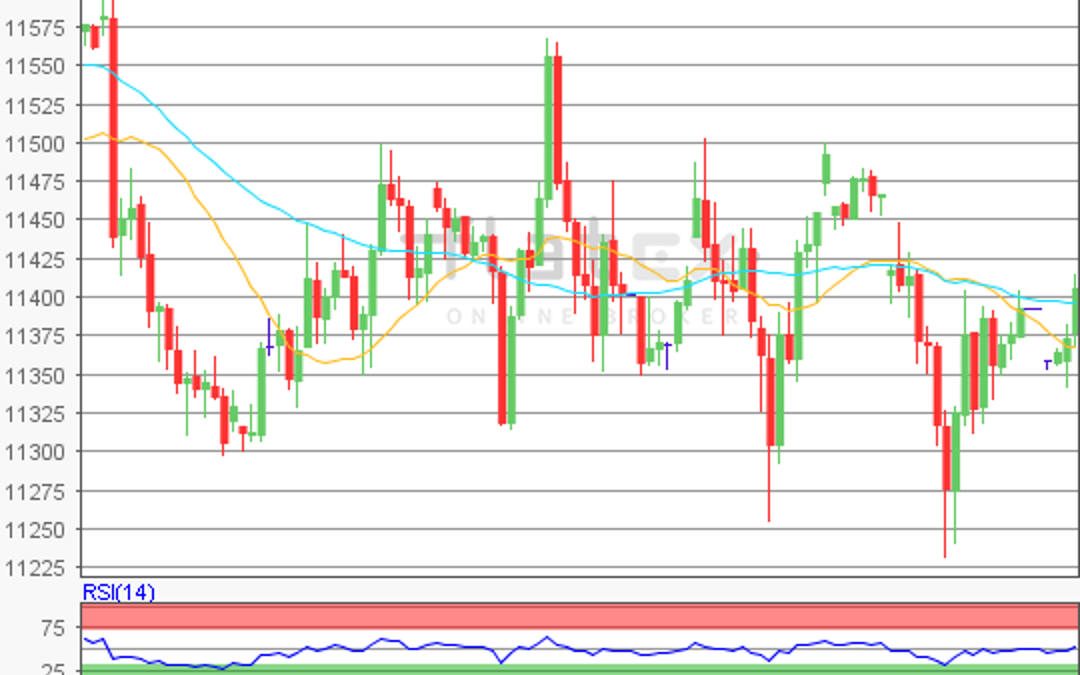Click the 11500 price axis label
This screenshot has height=675, width=1080.
[x=34, y=144]
